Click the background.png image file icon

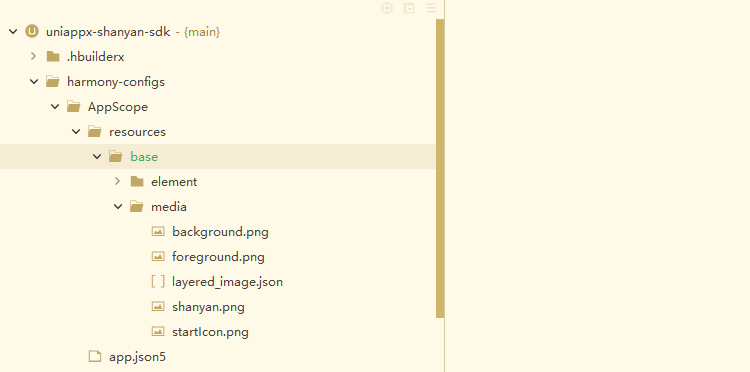(158, 231)
